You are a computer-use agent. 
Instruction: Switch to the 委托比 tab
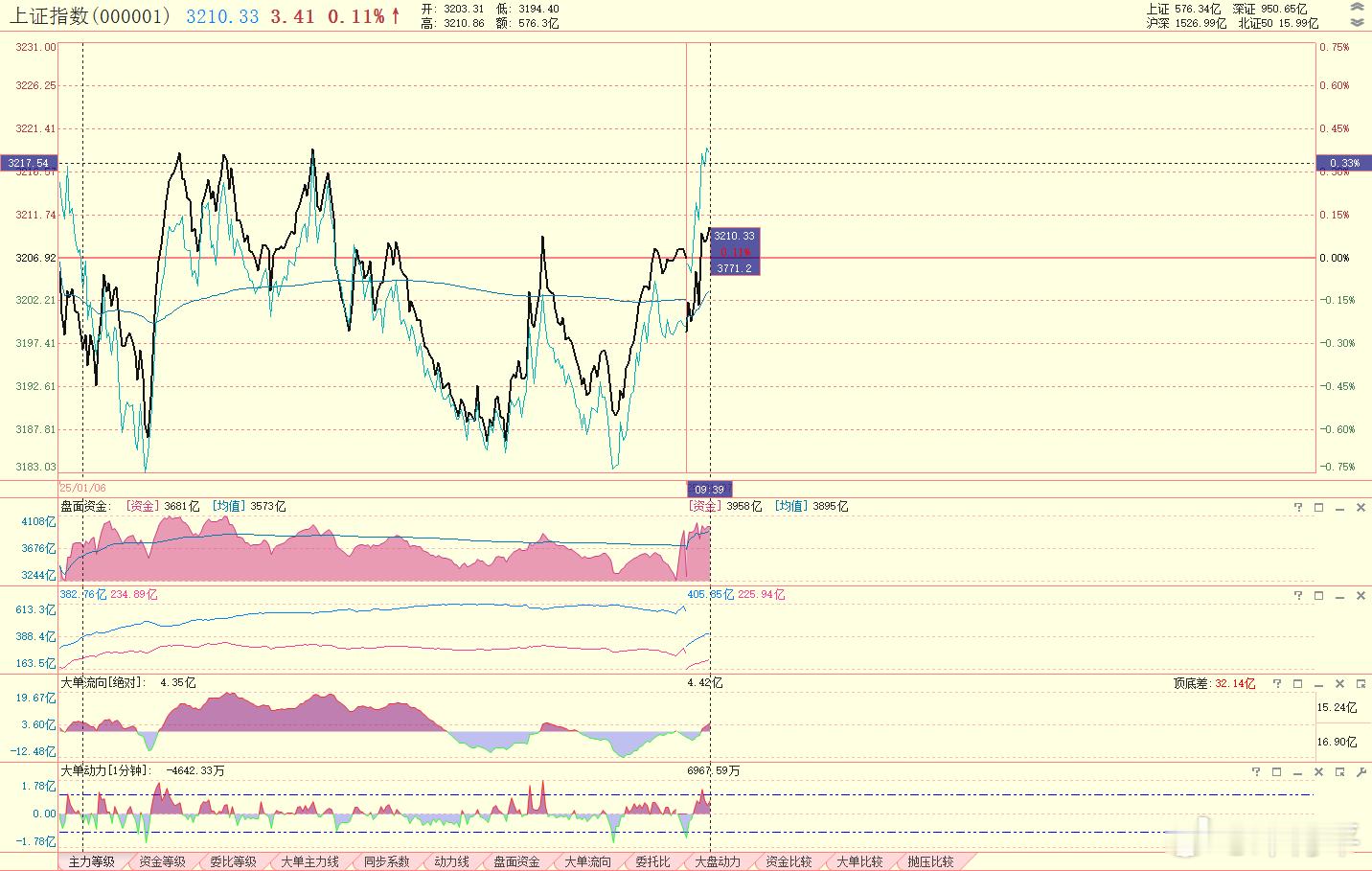tap(652, 861)
